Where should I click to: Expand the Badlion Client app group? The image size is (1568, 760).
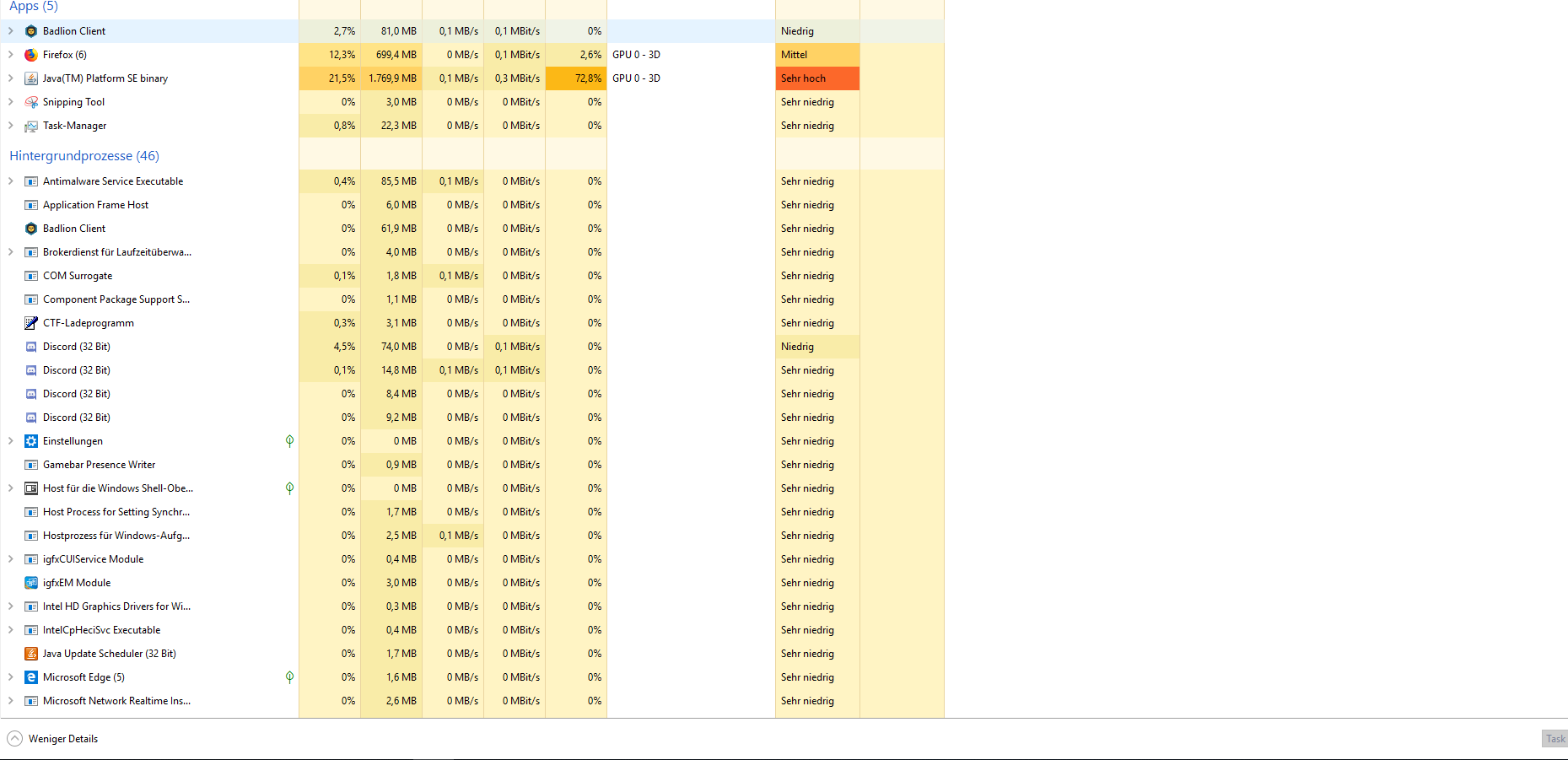10,31
